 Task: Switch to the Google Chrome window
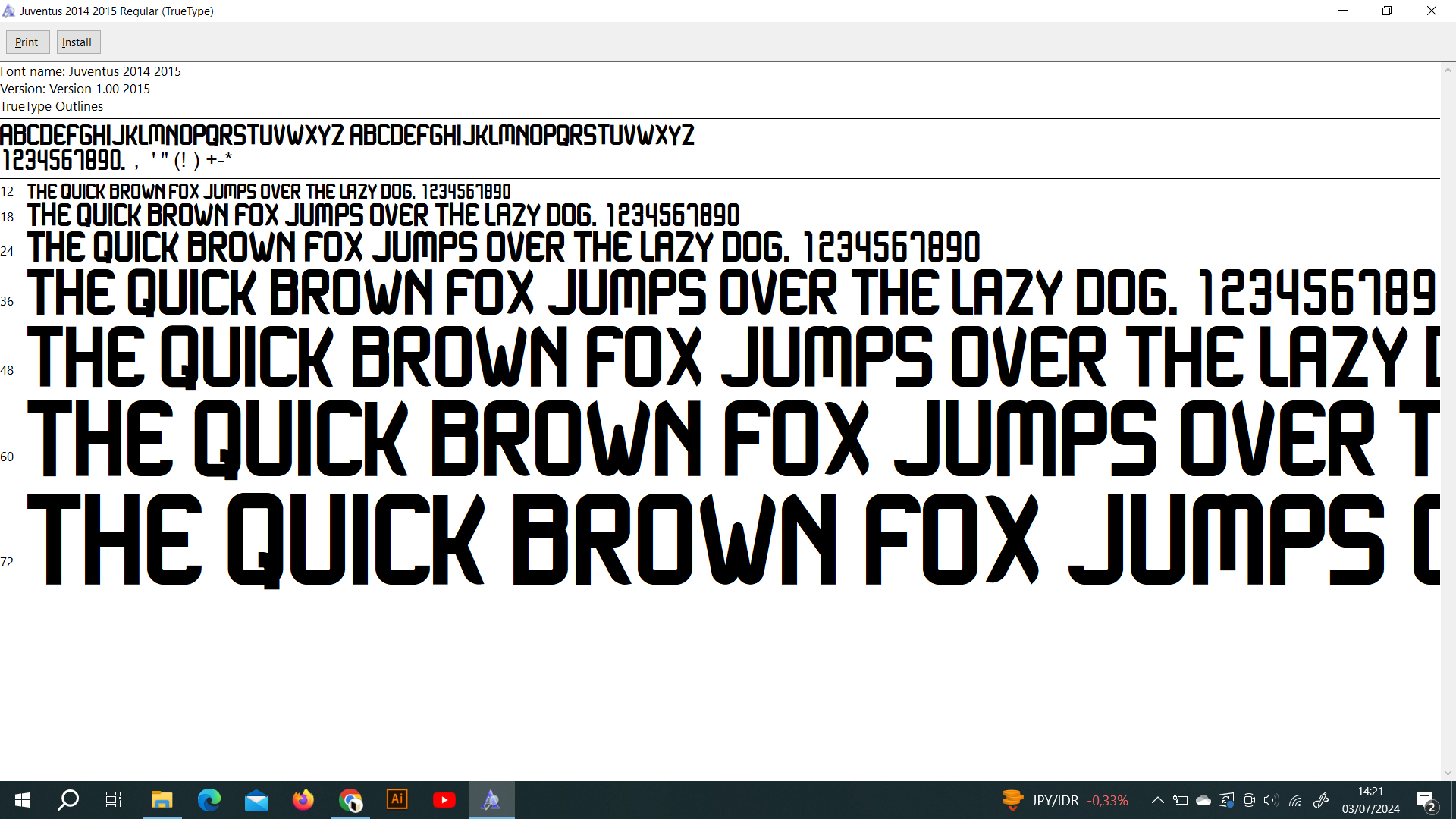(350, 800)
